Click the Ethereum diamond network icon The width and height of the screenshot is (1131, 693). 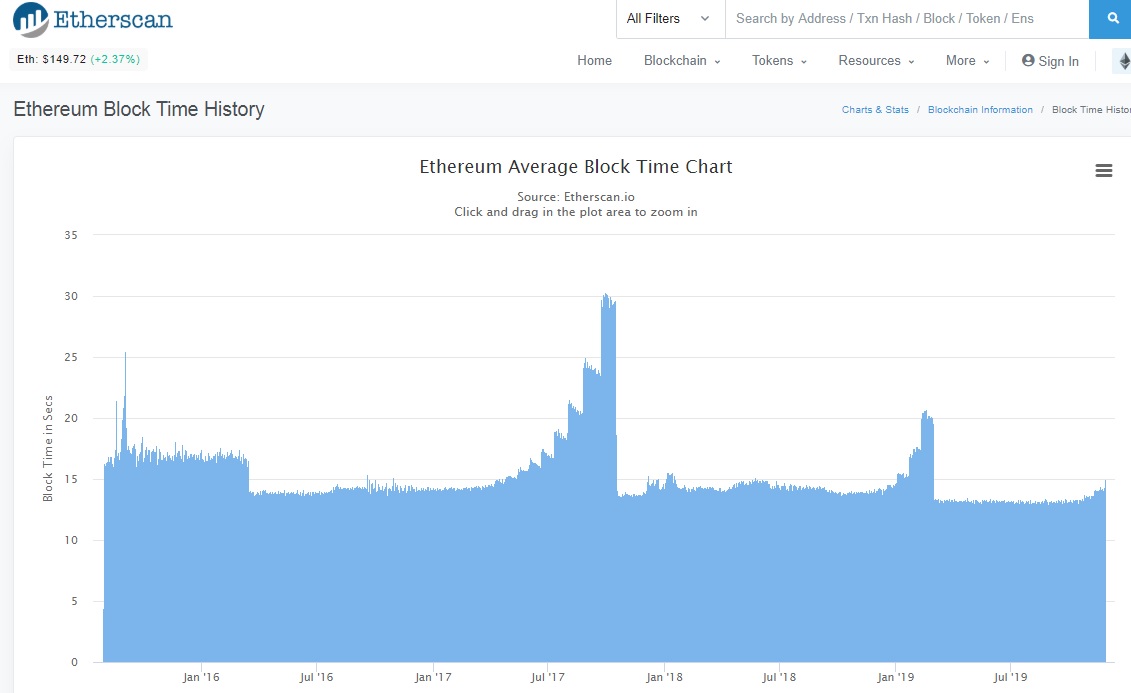1124,61
